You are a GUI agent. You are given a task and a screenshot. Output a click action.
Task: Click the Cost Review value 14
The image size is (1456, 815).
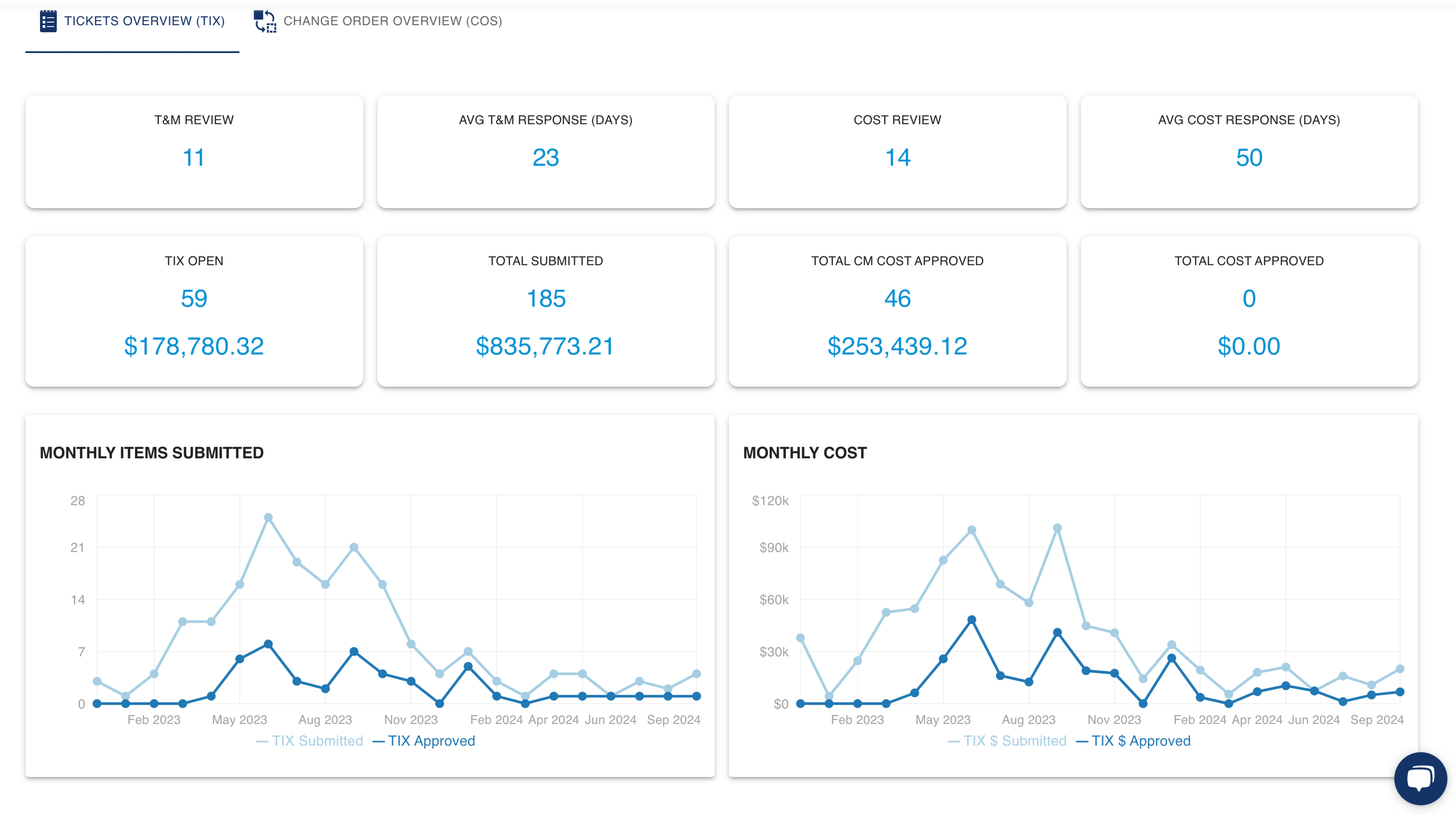coord(897,159)
